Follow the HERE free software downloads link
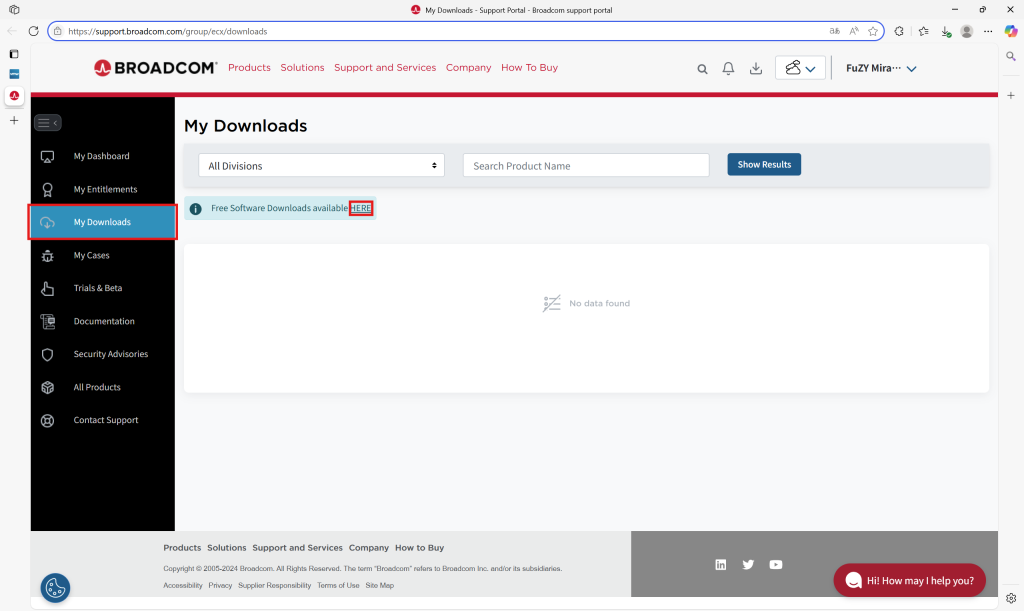This screenshot has height=611, width=1024. [360, 208]
